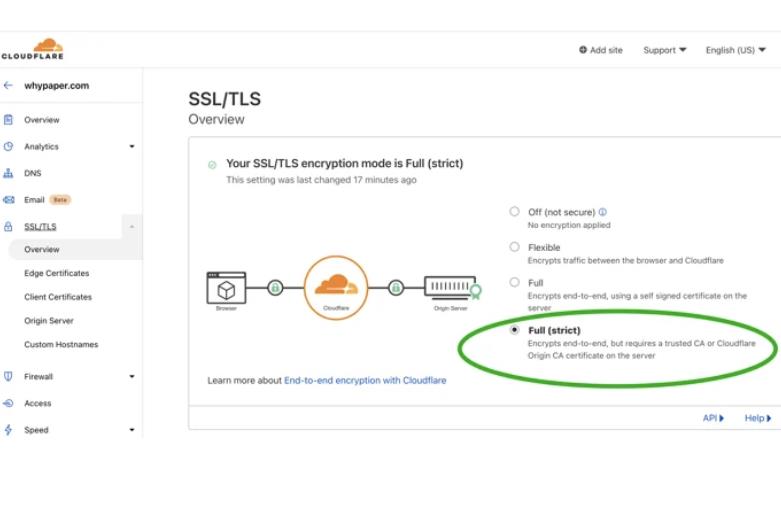The width and height of the screenshot is (781, 516).
Task: Click the Analytics clock icon
Action: (x=9, y=147)
